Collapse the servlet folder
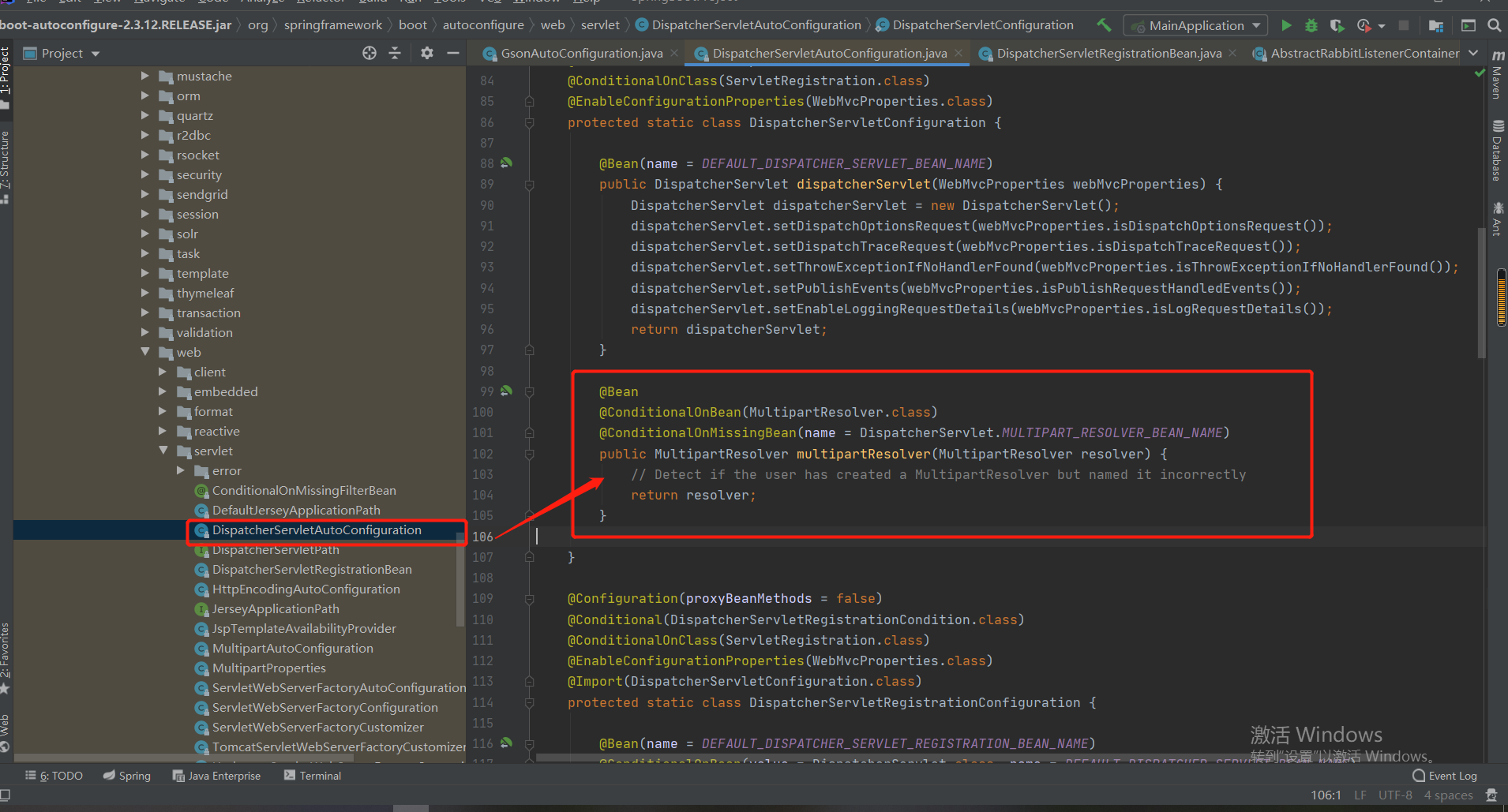 click(x=163, y=451)
